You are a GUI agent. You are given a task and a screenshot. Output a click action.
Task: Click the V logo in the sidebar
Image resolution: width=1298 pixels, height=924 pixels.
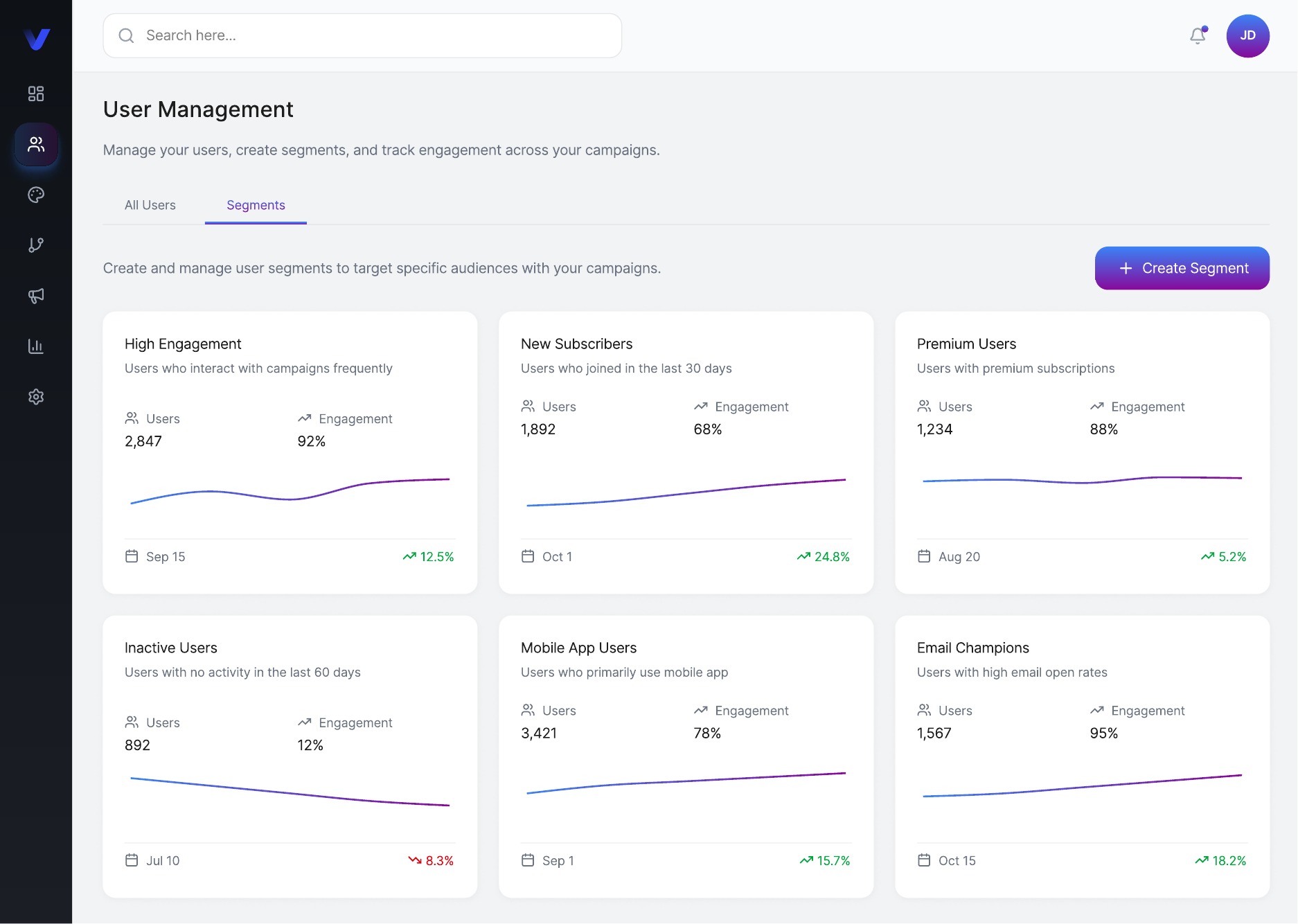[36, 39]
